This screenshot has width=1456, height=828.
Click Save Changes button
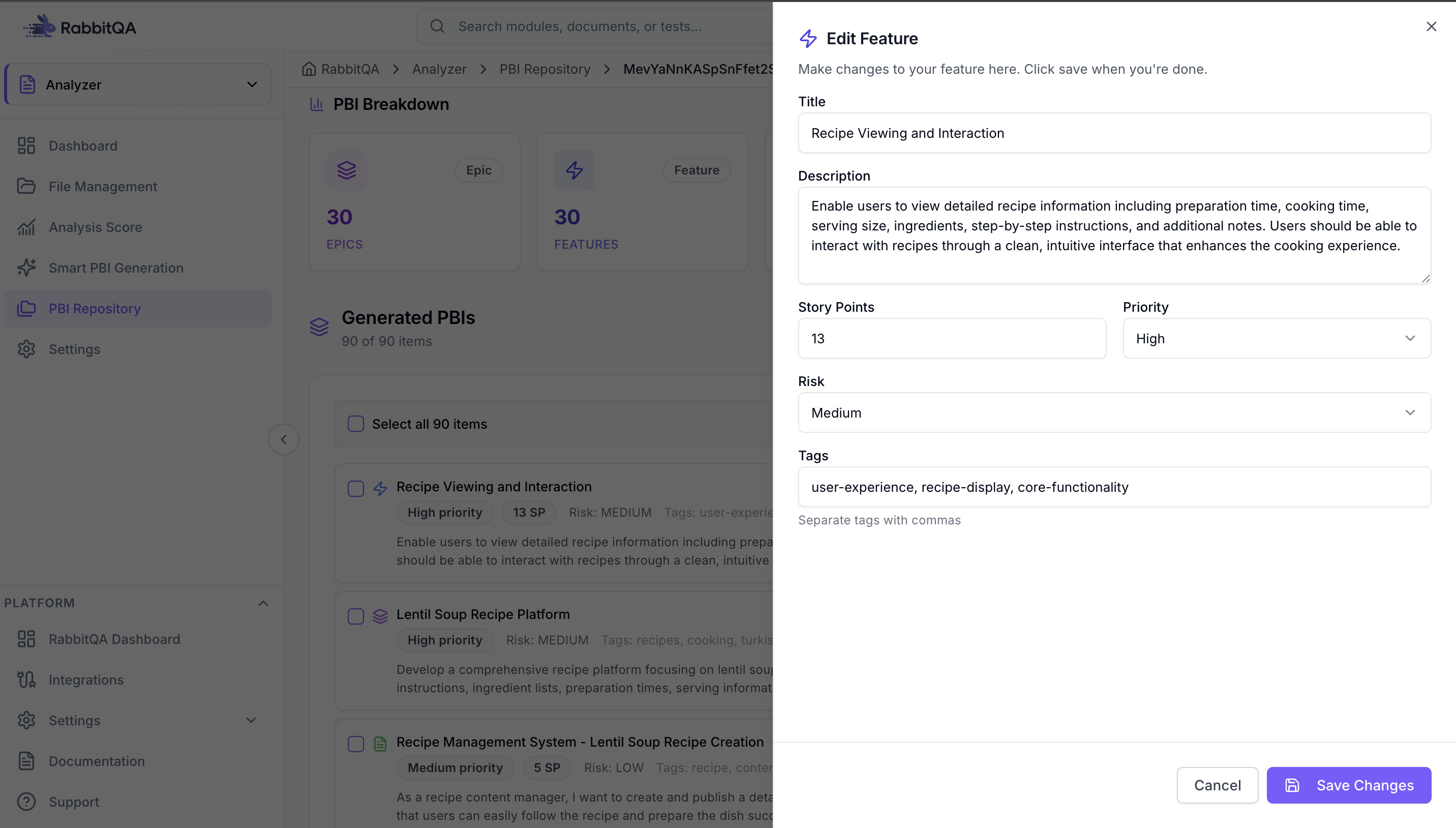tap(1349, 785)
